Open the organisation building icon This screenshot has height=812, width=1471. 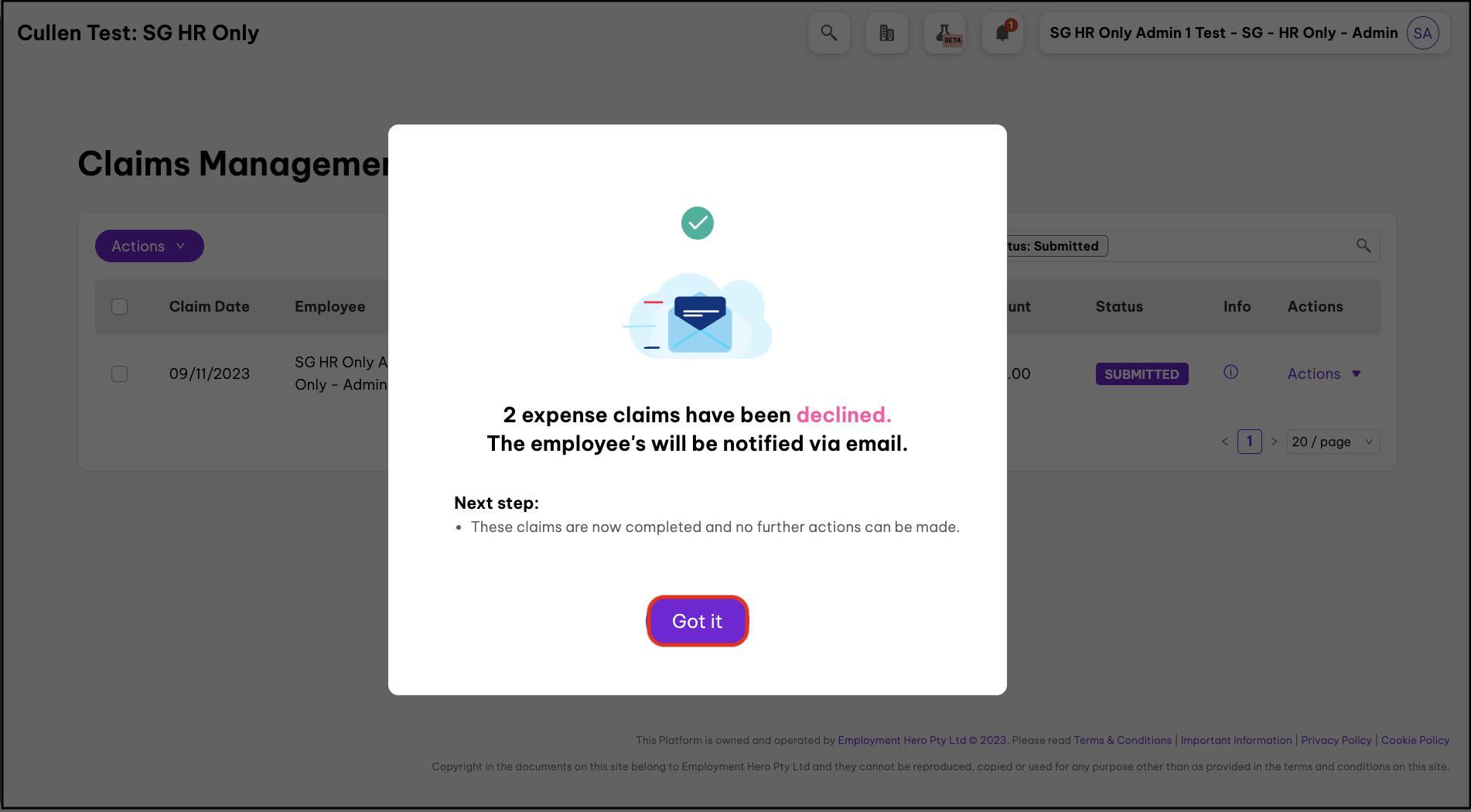[x=887, y=33]
